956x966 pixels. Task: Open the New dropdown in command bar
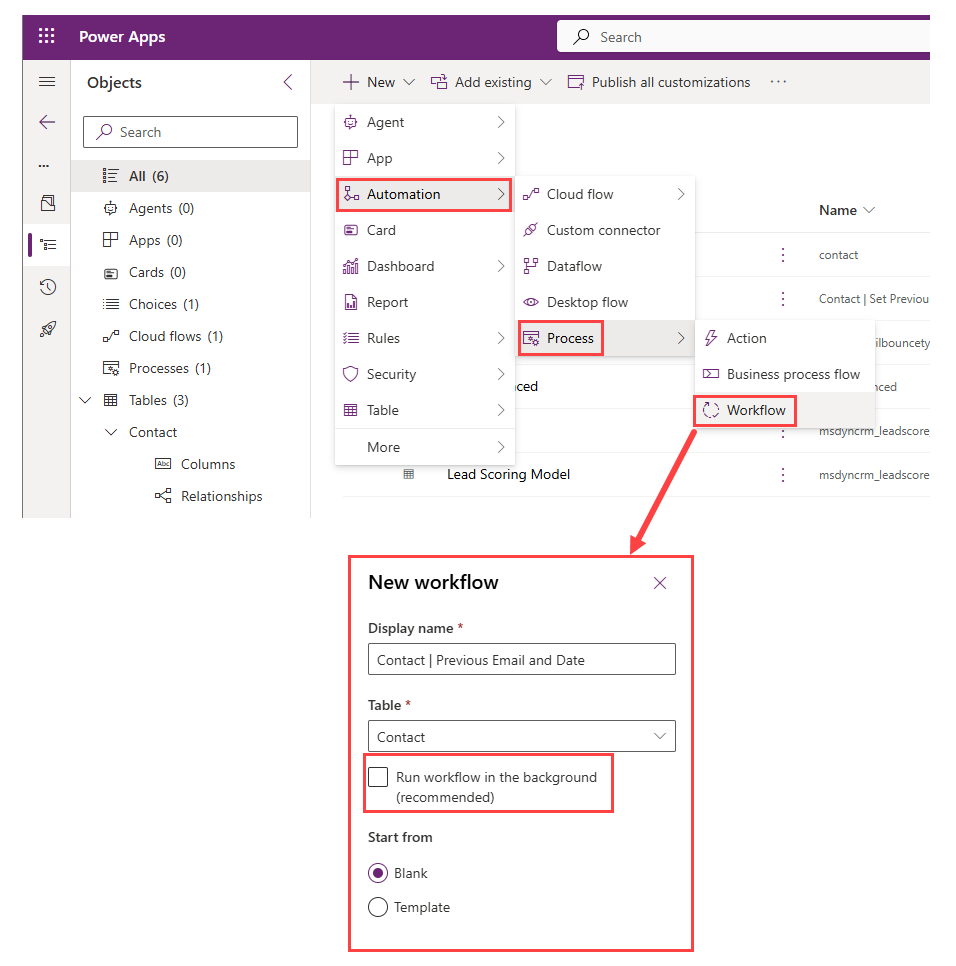[379, 82]
